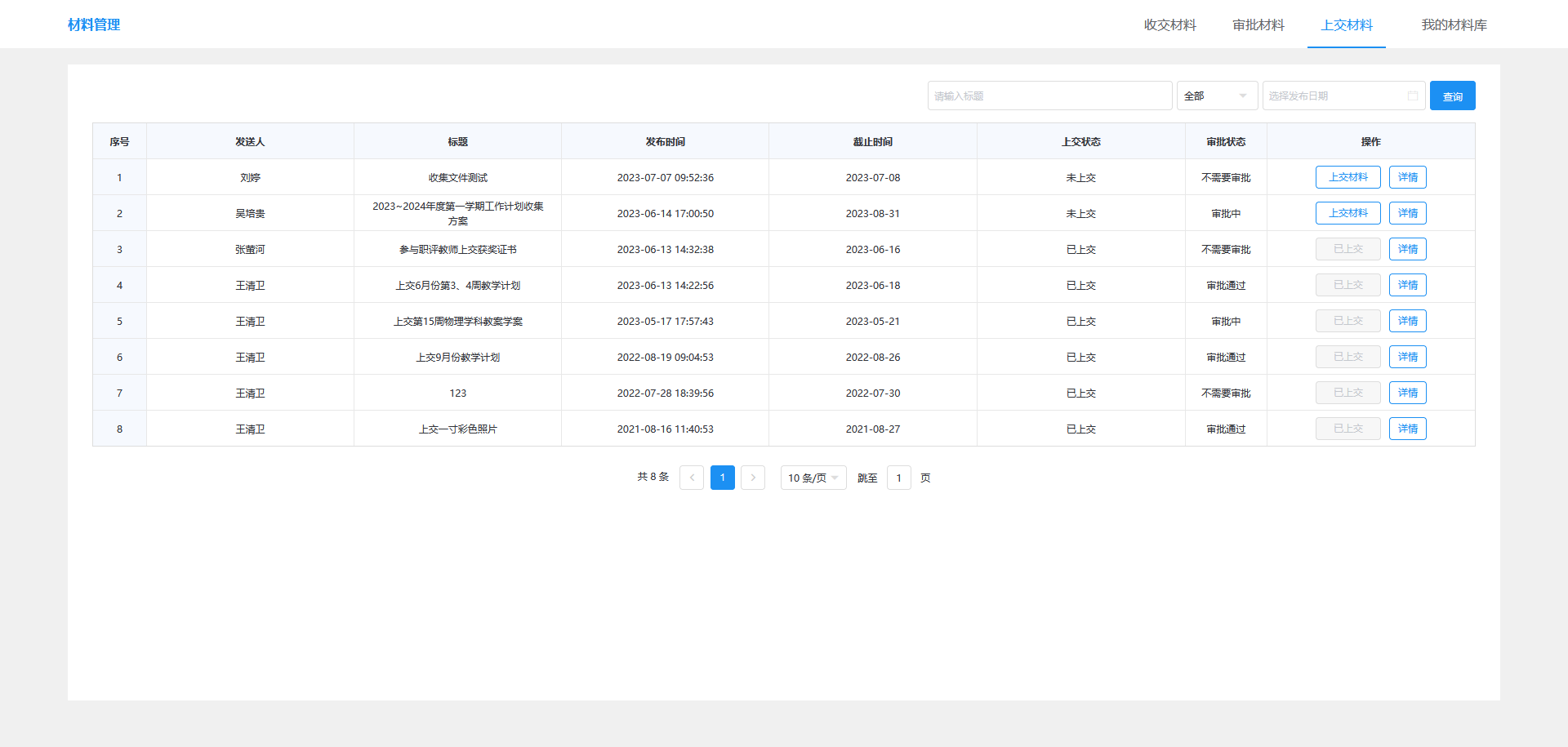Click the 标题 column header

click(x=457, y=141)
